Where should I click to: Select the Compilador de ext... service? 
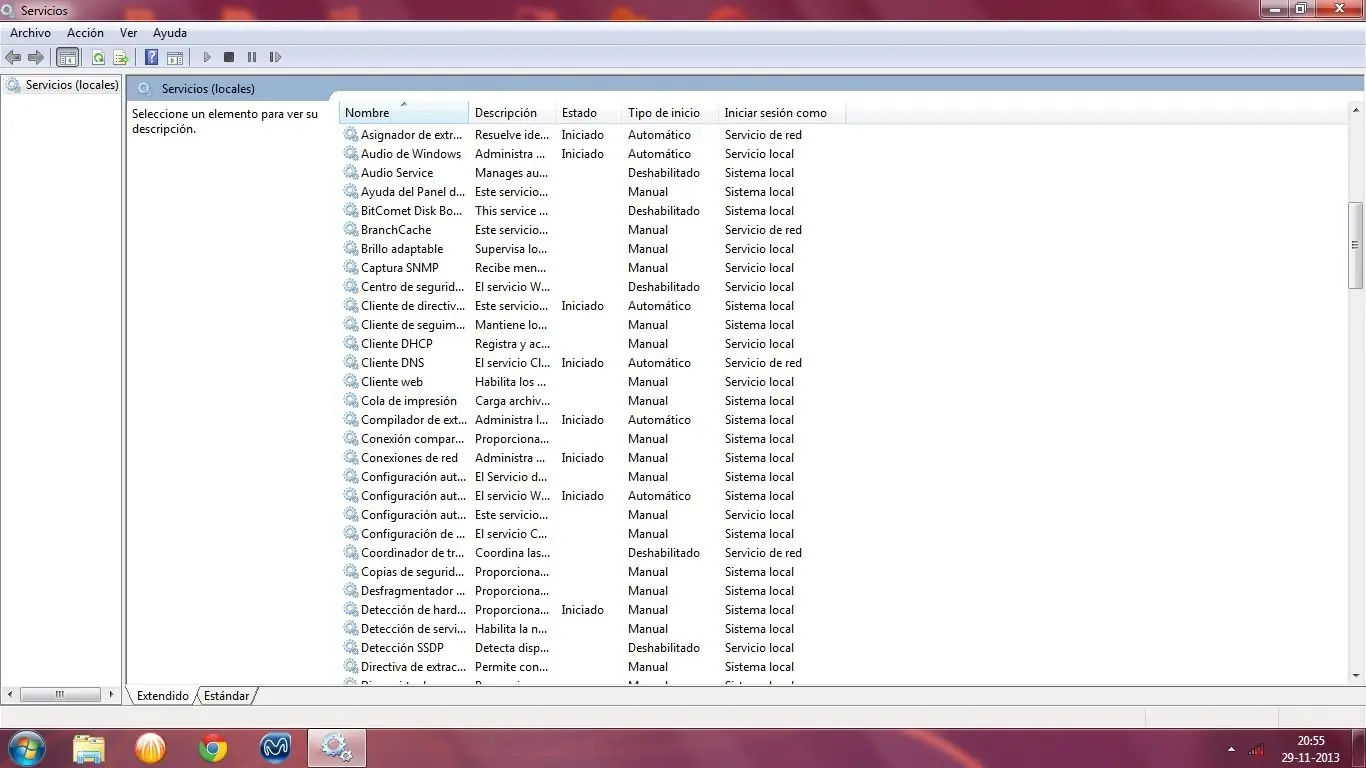(x=414, y=419)
